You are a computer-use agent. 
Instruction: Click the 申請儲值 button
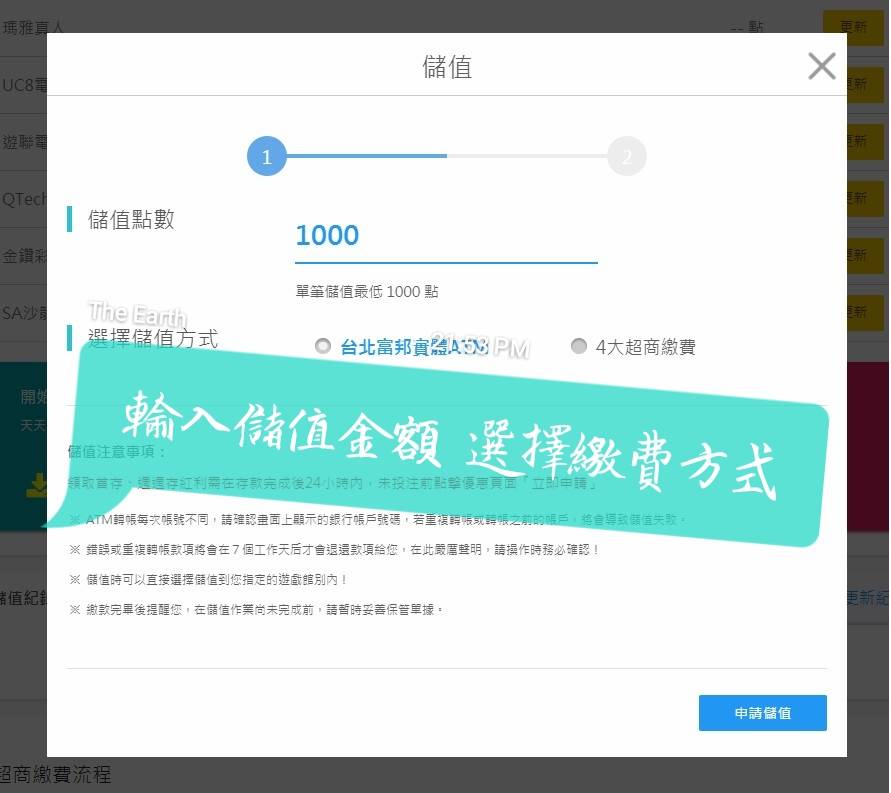coord(763,712)
